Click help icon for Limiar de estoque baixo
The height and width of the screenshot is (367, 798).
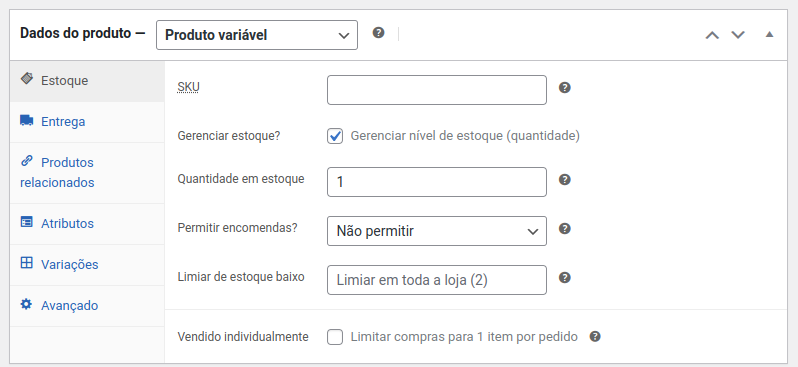tap(564, 277)
